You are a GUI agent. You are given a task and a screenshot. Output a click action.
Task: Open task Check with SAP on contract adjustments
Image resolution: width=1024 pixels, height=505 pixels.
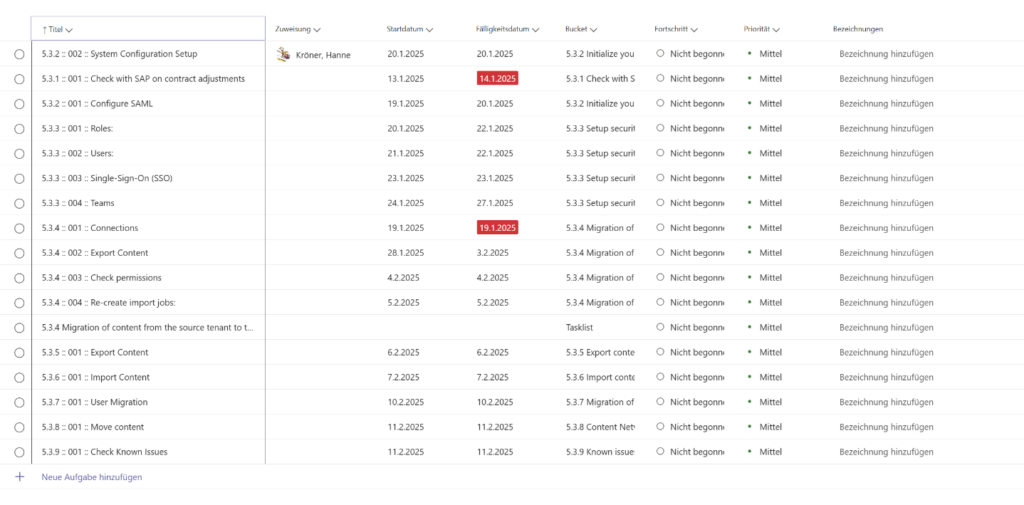143,79
